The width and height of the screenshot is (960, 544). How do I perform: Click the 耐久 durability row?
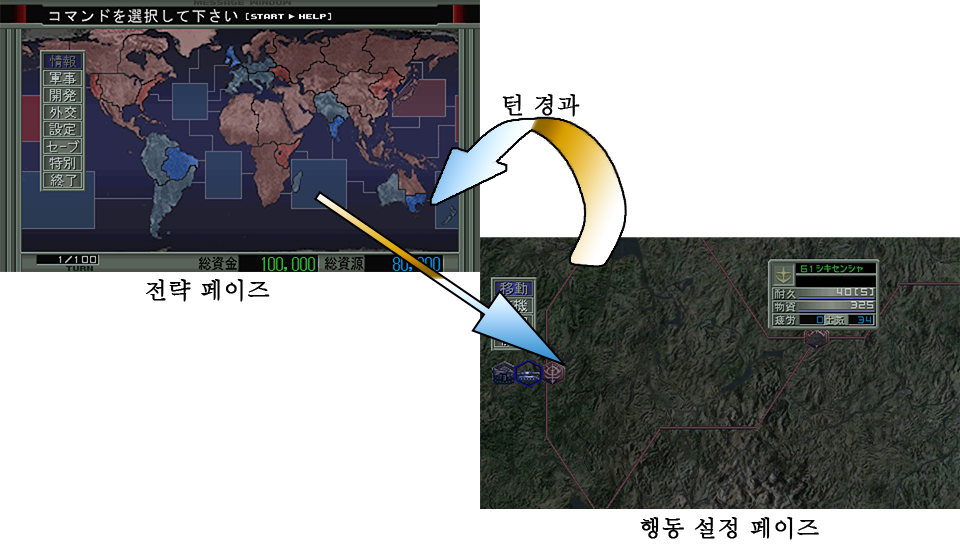(824, 293)
